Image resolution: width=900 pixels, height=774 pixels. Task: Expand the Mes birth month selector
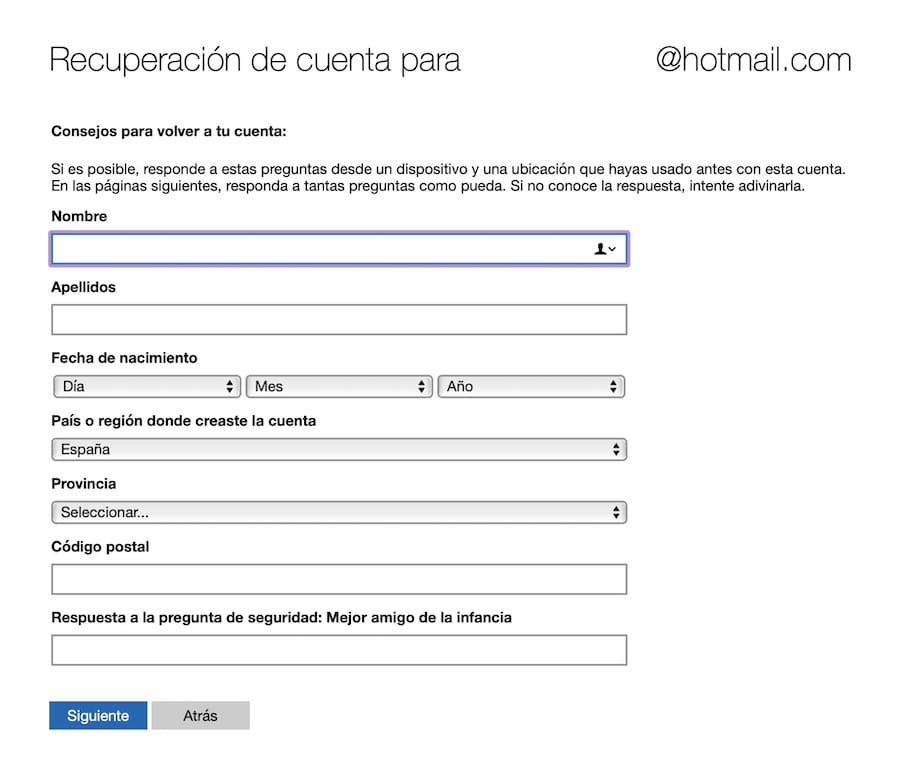click(339, 386)
